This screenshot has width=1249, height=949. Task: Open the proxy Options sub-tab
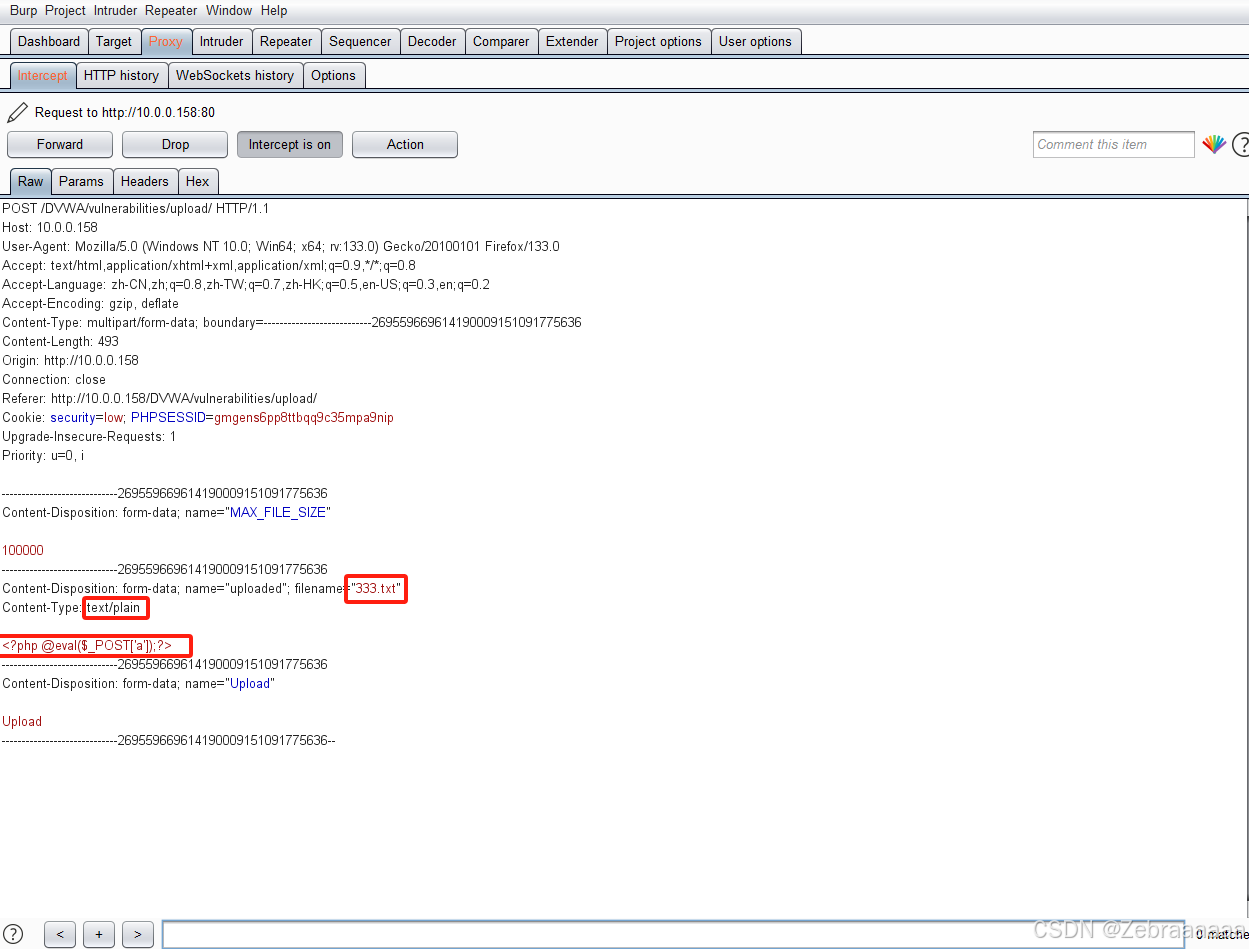[333, 75]
